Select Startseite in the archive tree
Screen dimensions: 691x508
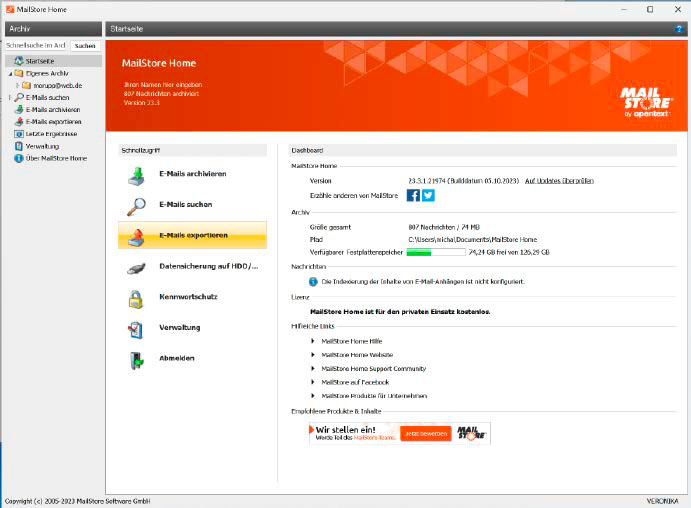40,61
